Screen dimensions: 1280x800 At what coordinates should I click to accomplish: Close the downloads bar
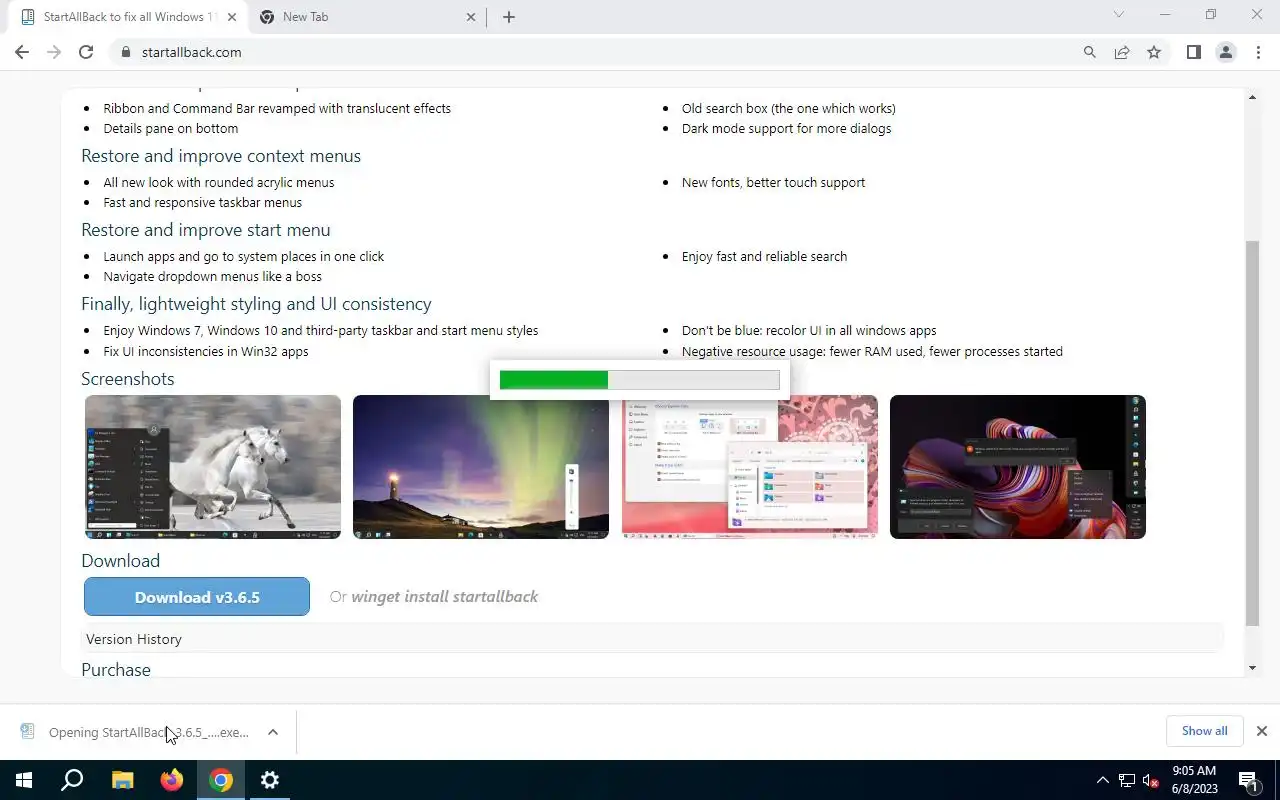[1261, 731]
